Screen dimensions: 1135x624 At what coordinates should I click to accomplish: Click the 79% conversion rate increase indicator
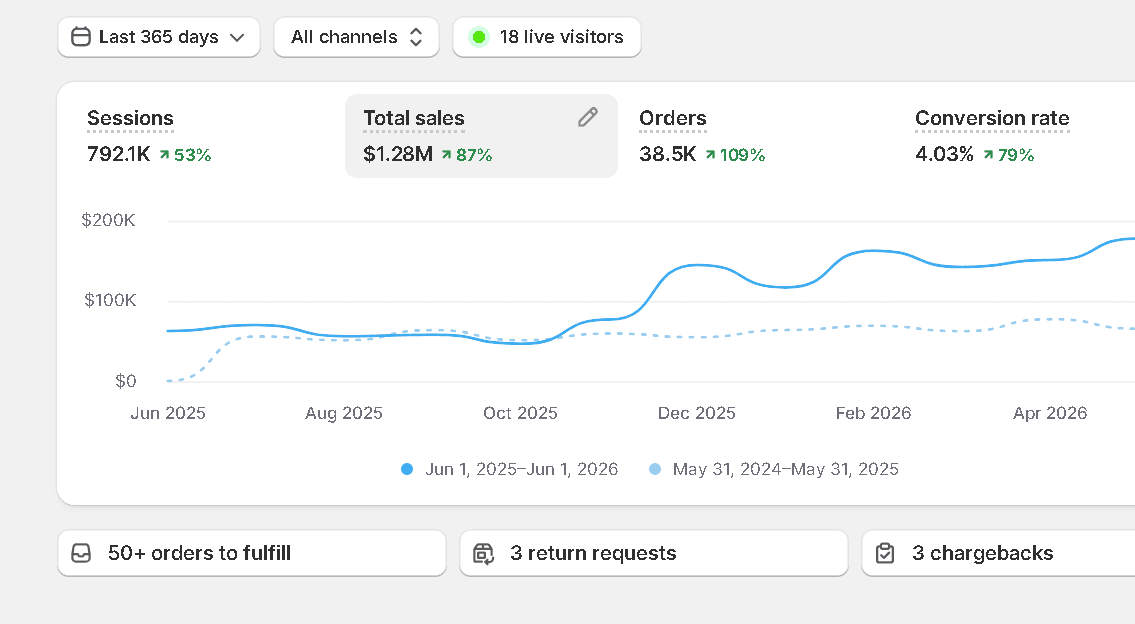(x=1008, y=155)
